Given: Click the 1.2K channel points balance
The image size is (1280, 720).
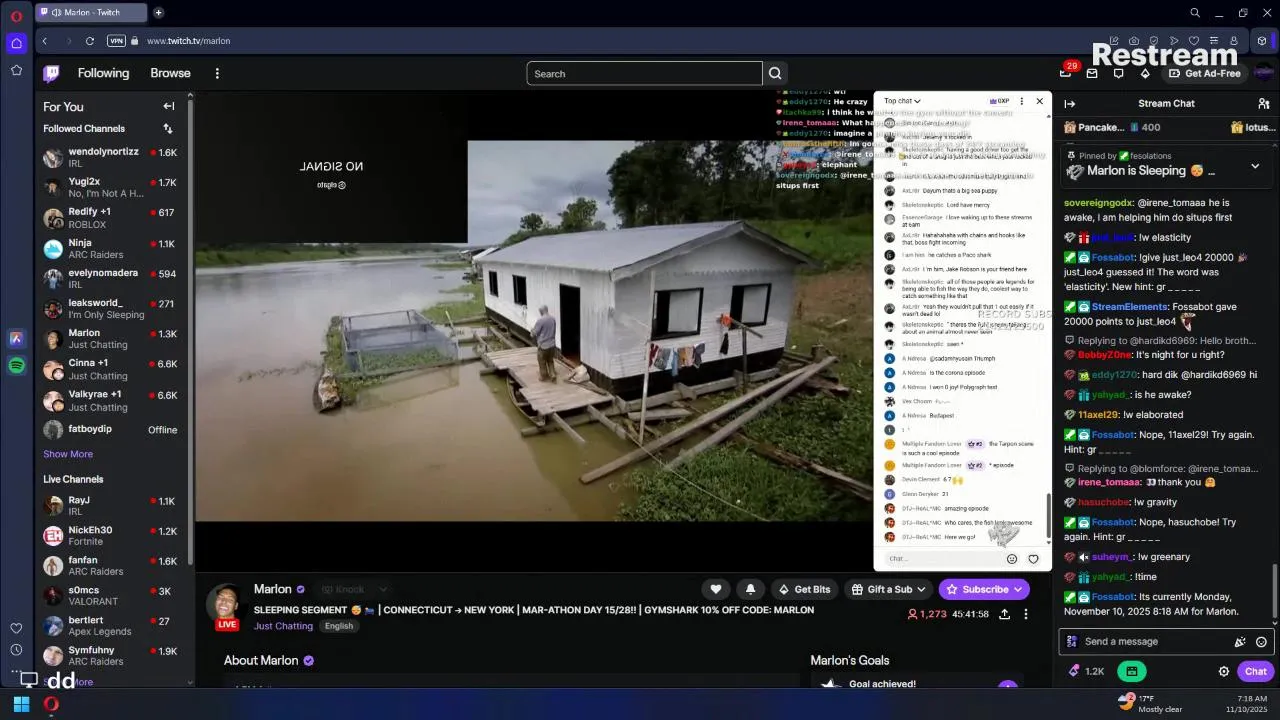Looking at the screenshot, I should pyautogui.click(x=1086, y=672).
